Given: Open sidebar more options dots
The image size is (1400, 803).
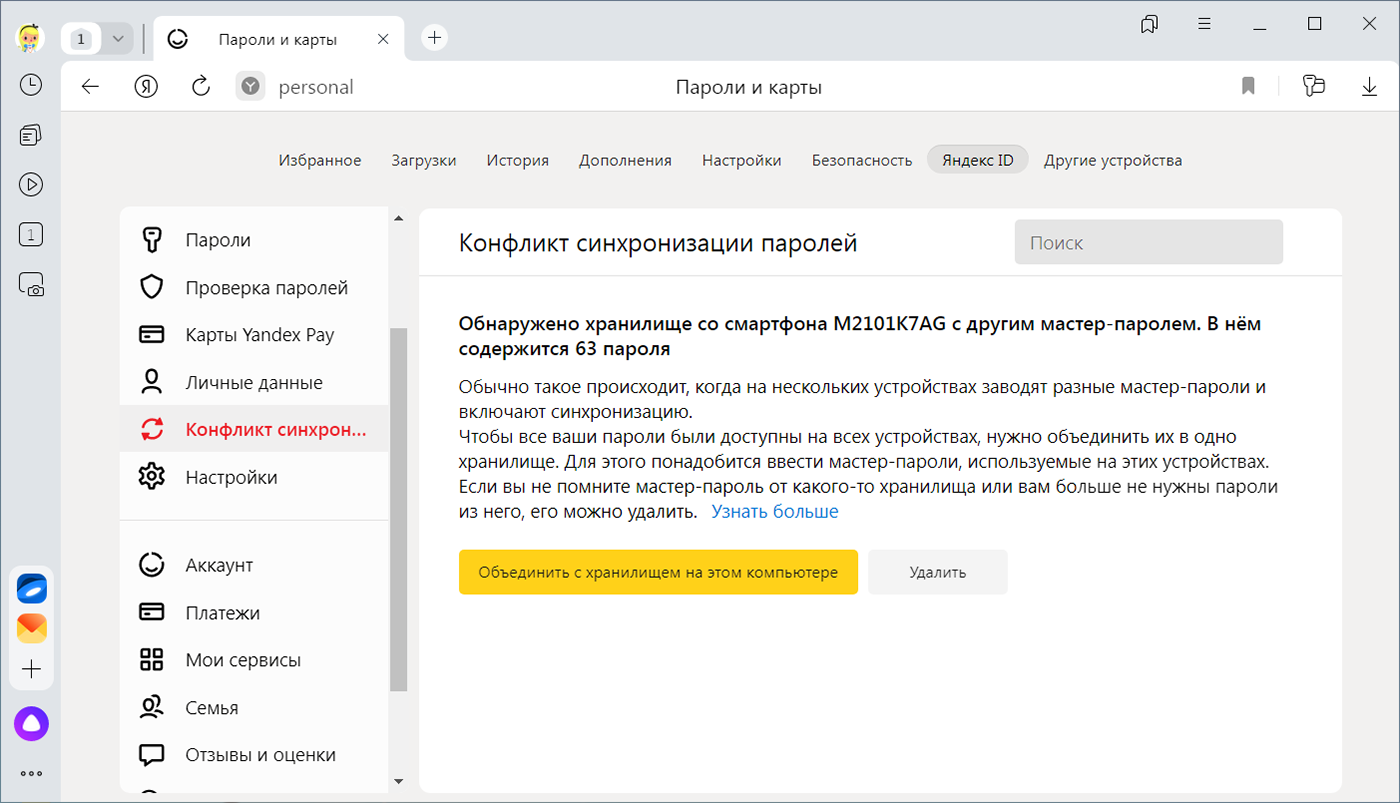Looking at the screenshot, I should tap(31, 773).
